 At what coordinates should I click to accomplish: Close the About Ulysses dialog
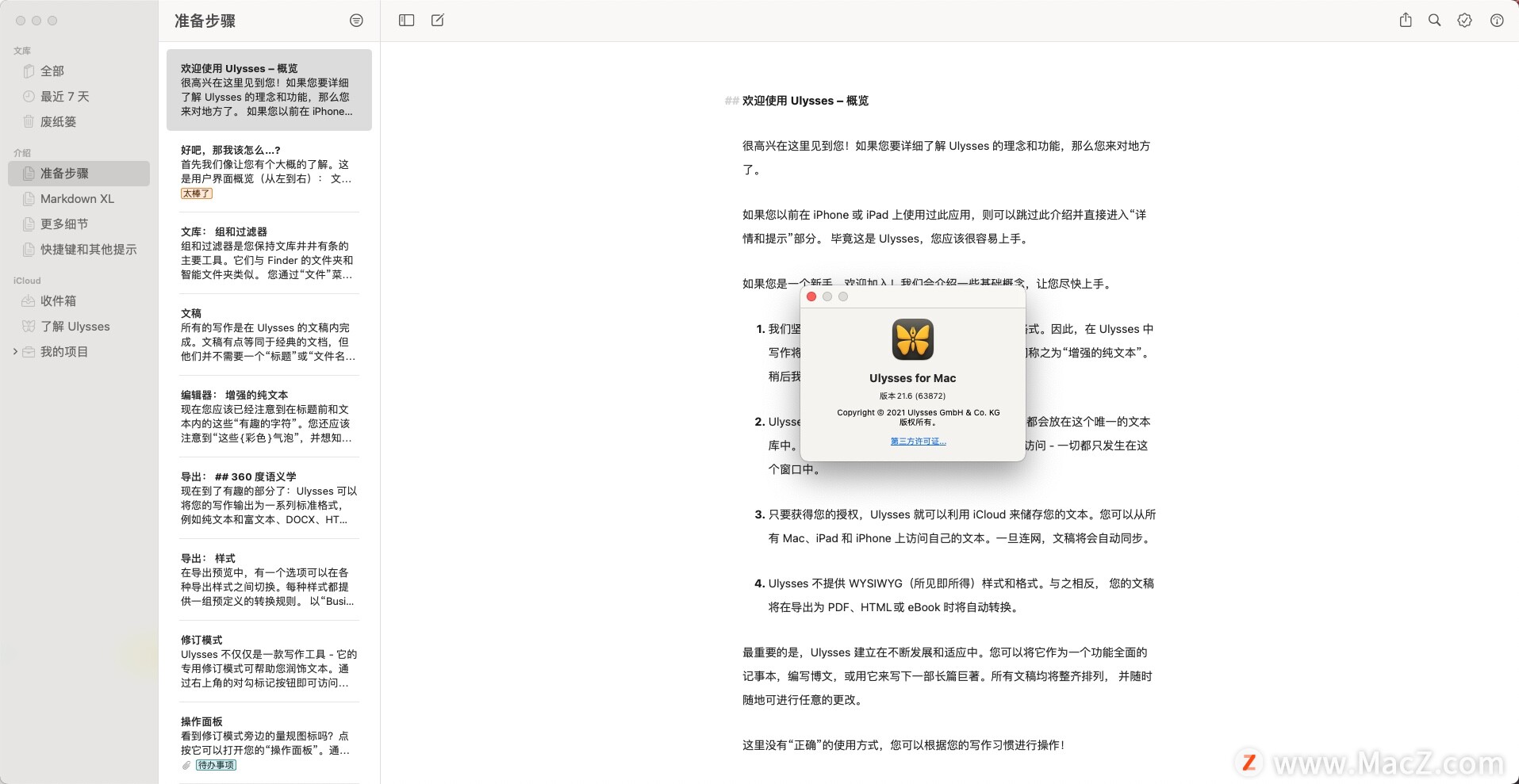pos(811,296)
